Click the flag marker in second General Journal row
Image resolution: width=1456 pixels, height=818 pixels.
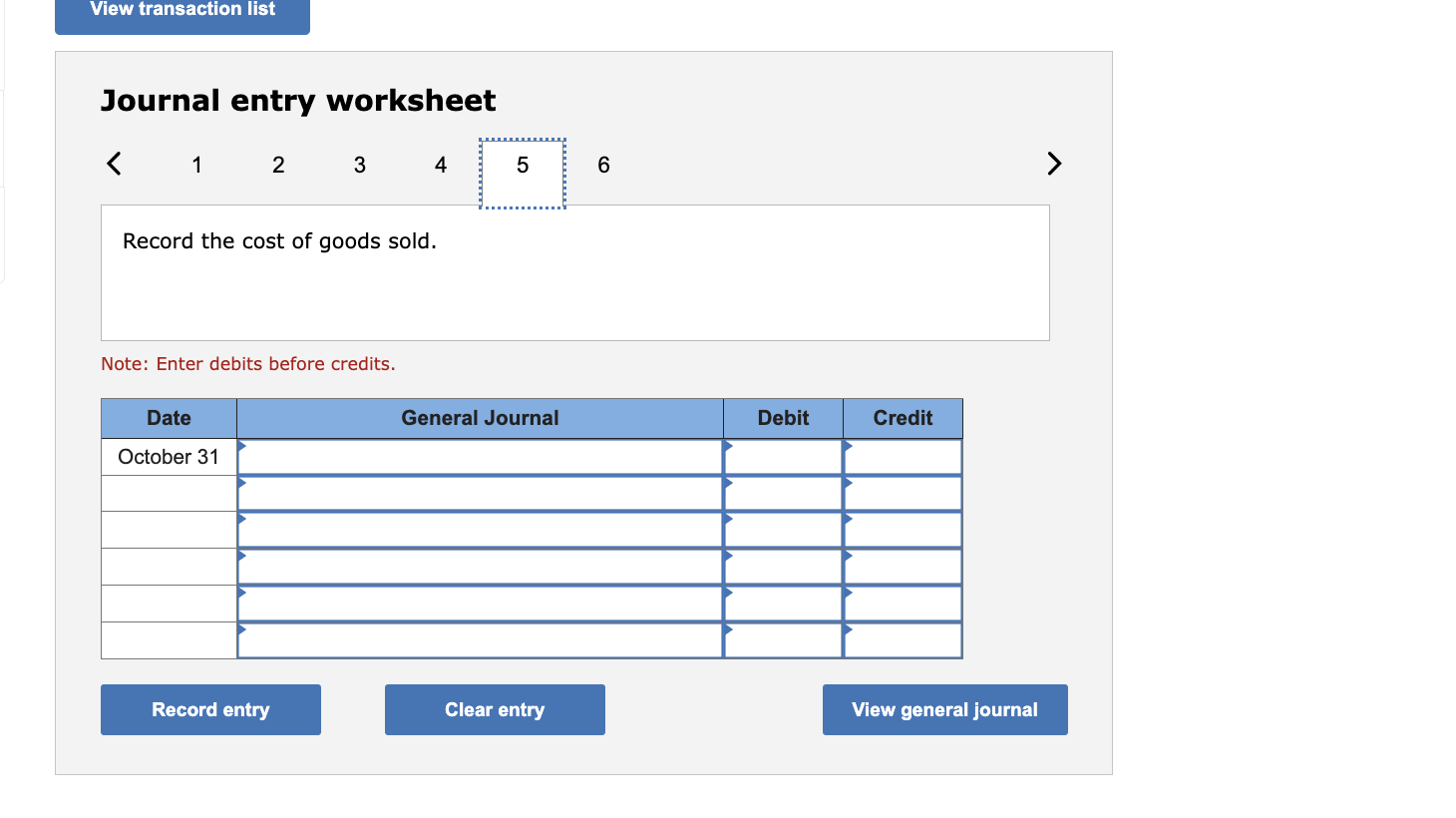pos(240,485)
